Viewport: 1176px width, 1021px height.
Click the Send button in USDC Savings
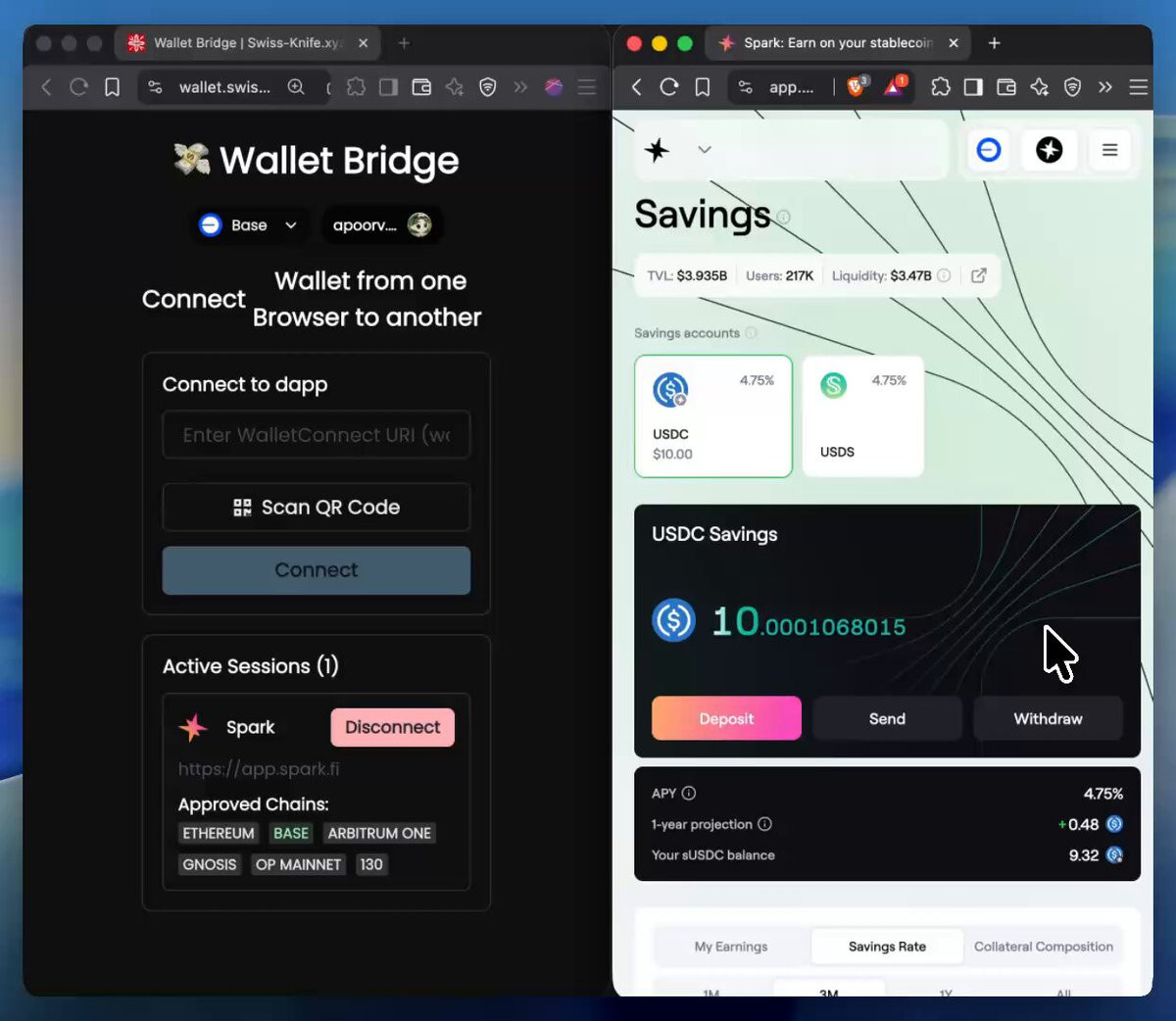point(887,718)
